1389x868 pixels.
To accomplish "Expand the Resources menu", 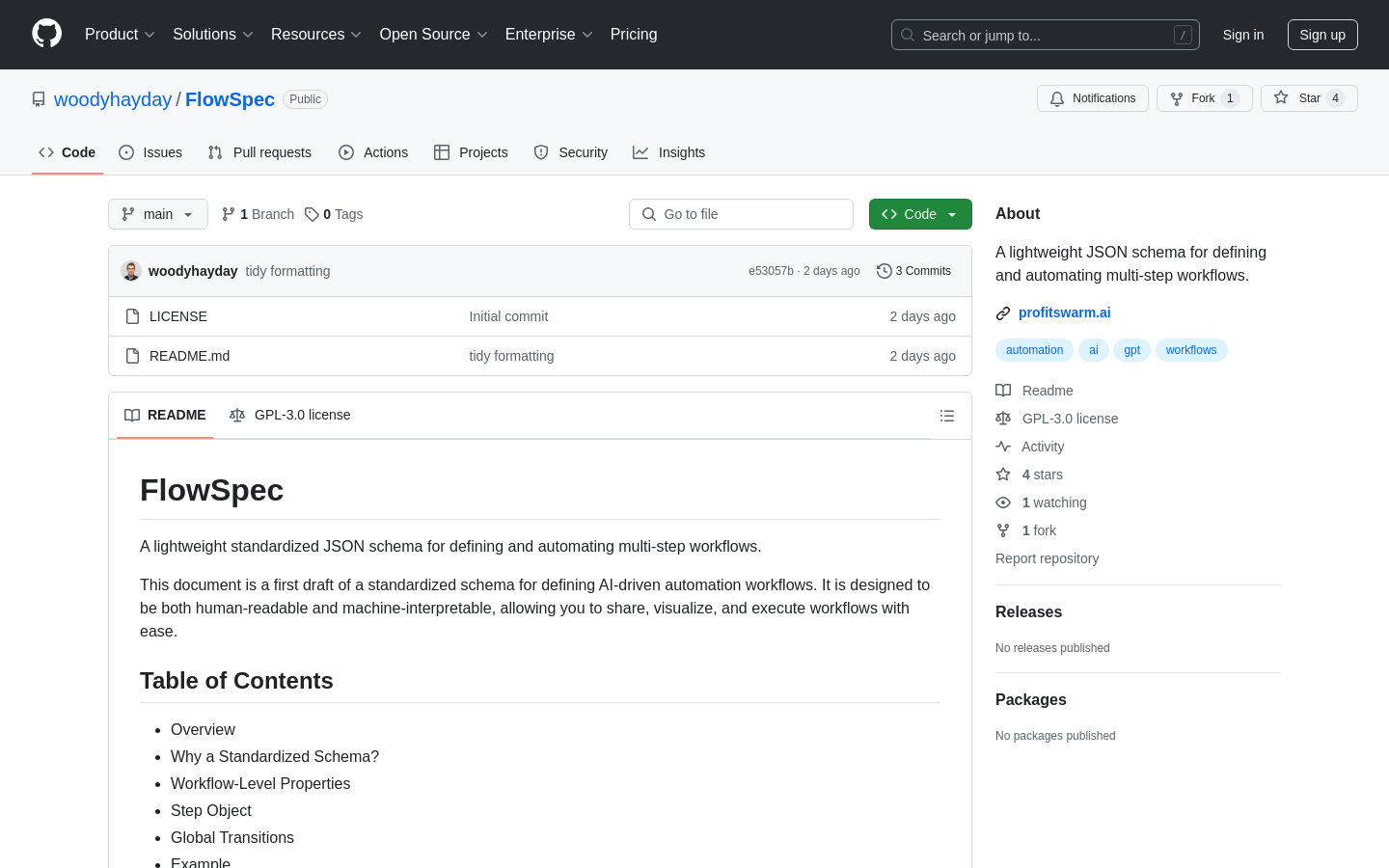I will coord(316,35).
